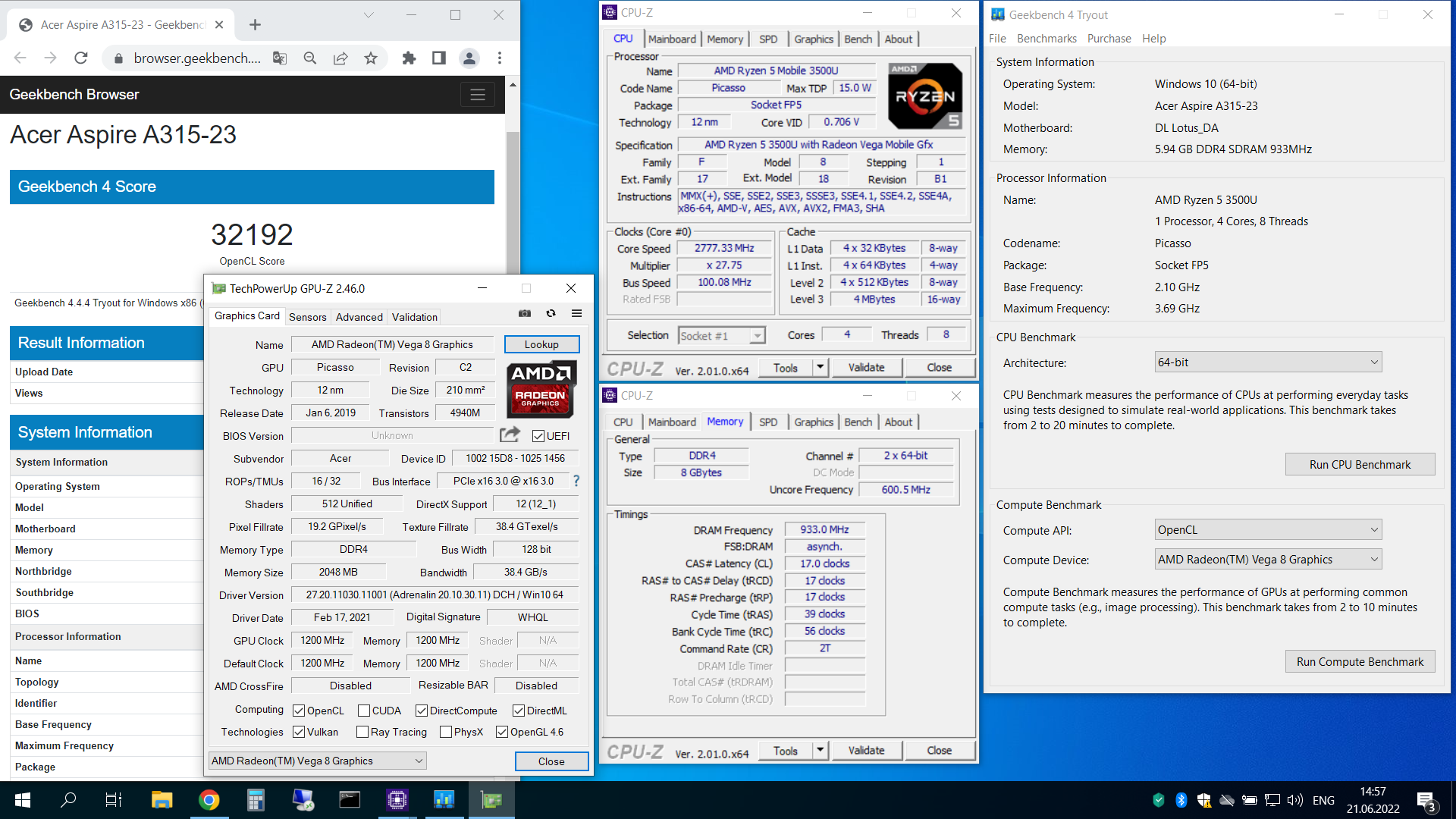This screenshot has height=819, width=1456.
Task: Click Validate in top CPU-Z window
Action: coord(866,367)
